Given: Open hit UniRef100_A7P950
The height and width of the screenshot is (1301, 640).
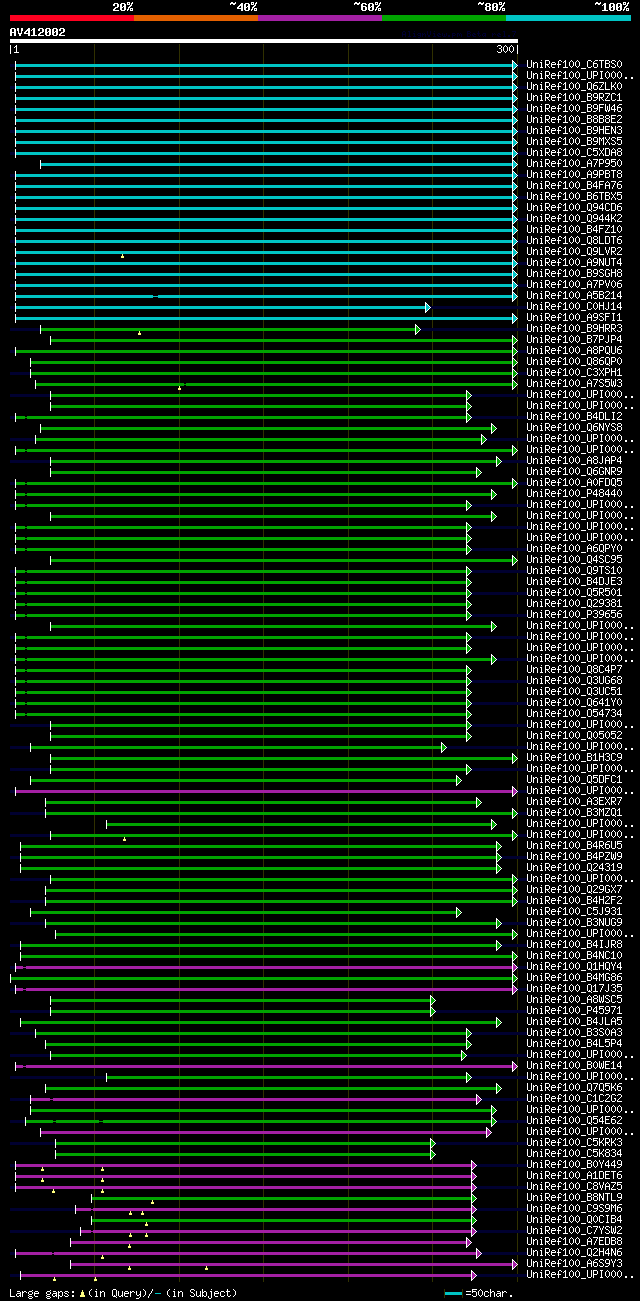Looking at the screenshot, I should (574, 164).
